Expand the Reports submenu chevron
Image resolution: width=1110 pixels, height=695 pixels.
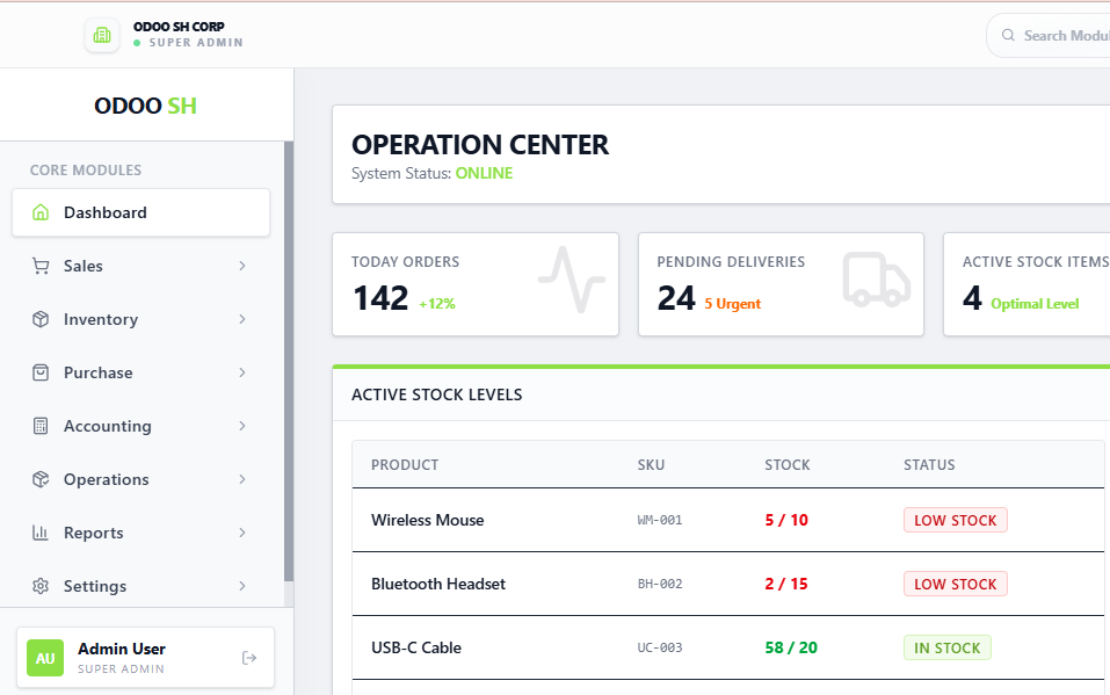(242, 533)
